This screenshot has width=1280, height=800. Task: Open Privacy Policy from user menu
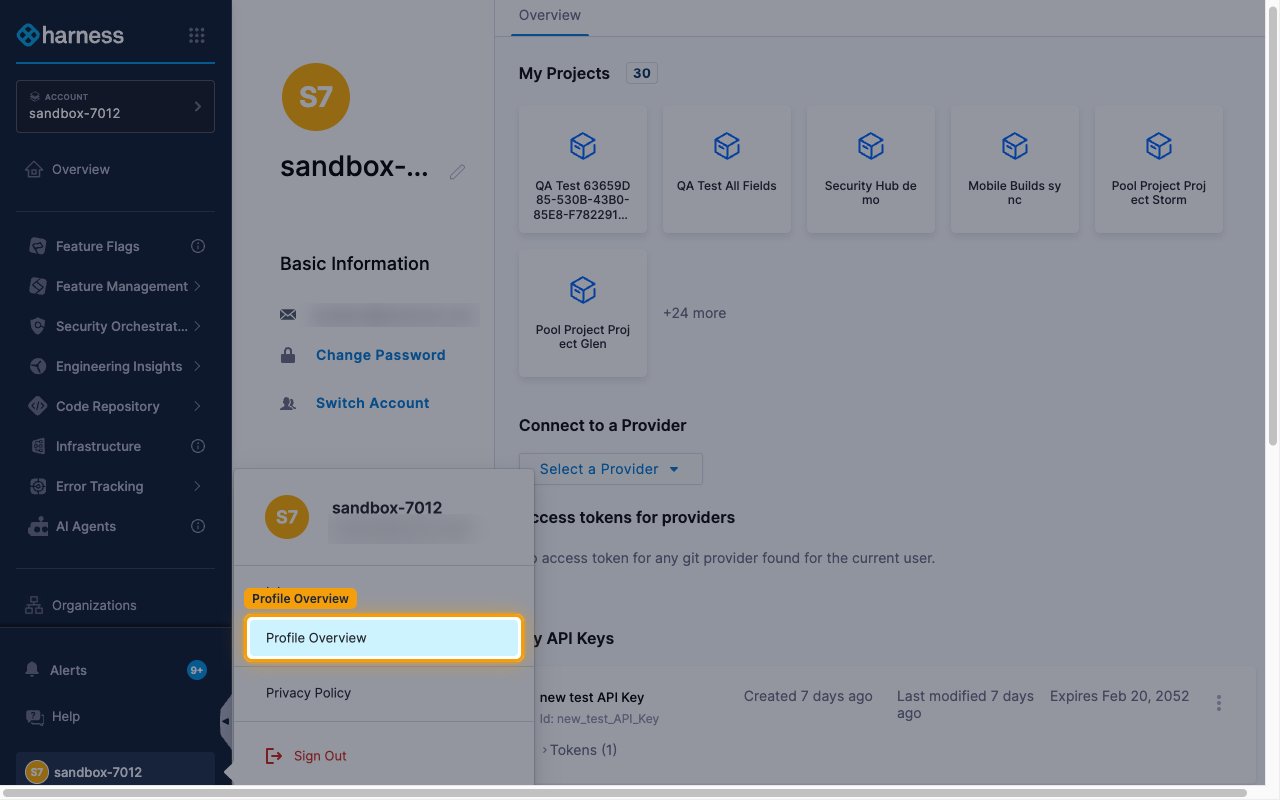pos(308,693)
